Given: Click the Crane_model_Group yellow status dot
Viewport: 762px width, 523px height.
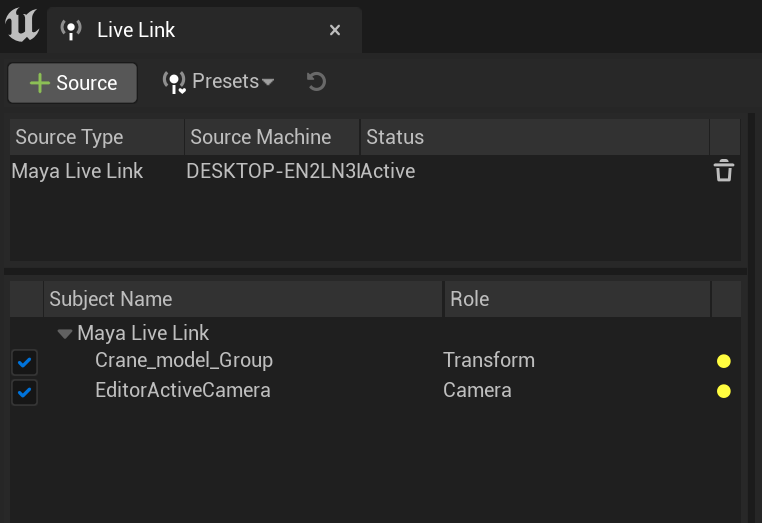Looking at the screenshot, I should click(x=724, y=361).
